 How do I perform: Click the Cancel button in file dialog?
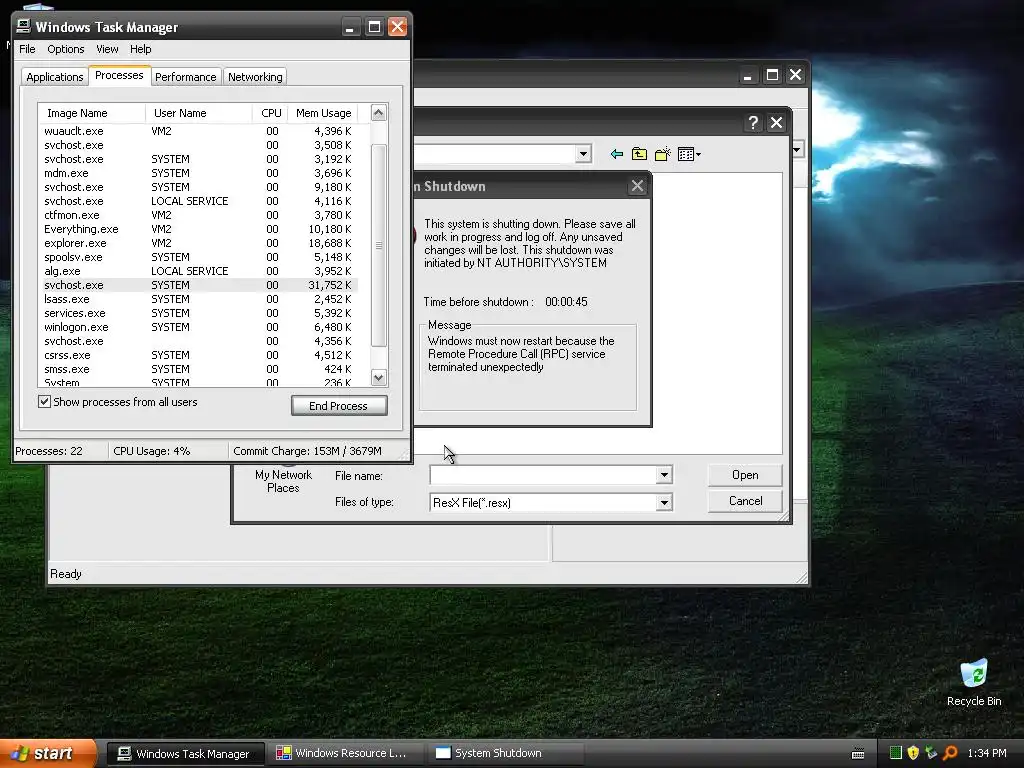point(745,501)
